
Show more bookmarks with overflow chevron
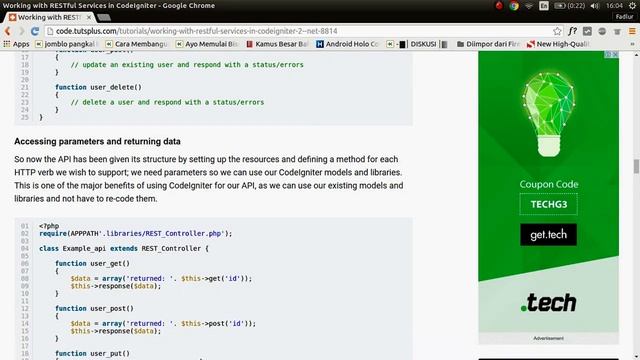click(x=632, y=44)
